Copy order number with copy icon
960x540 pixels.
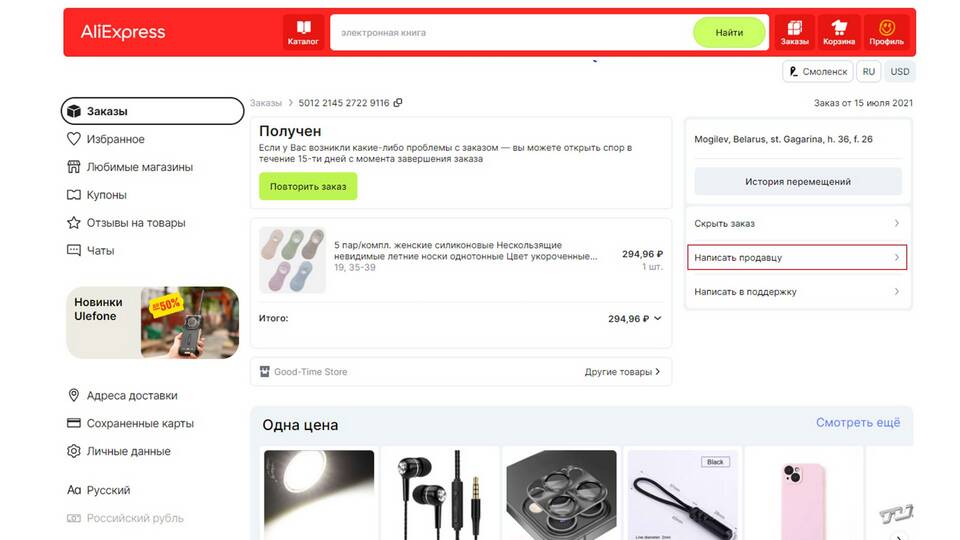(x=398, y=103)
